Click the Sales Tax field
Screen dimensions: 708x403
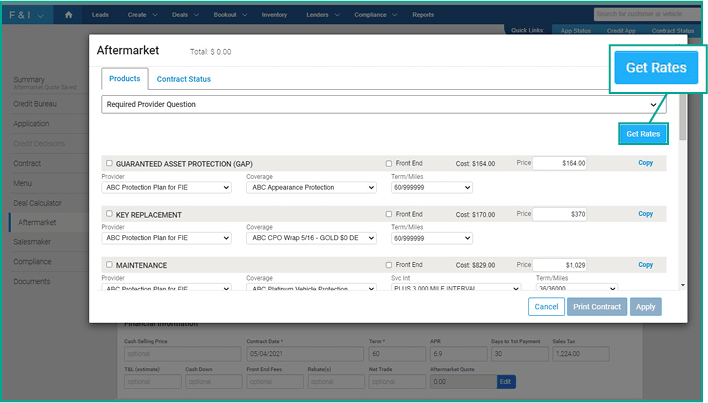[581, 354]
